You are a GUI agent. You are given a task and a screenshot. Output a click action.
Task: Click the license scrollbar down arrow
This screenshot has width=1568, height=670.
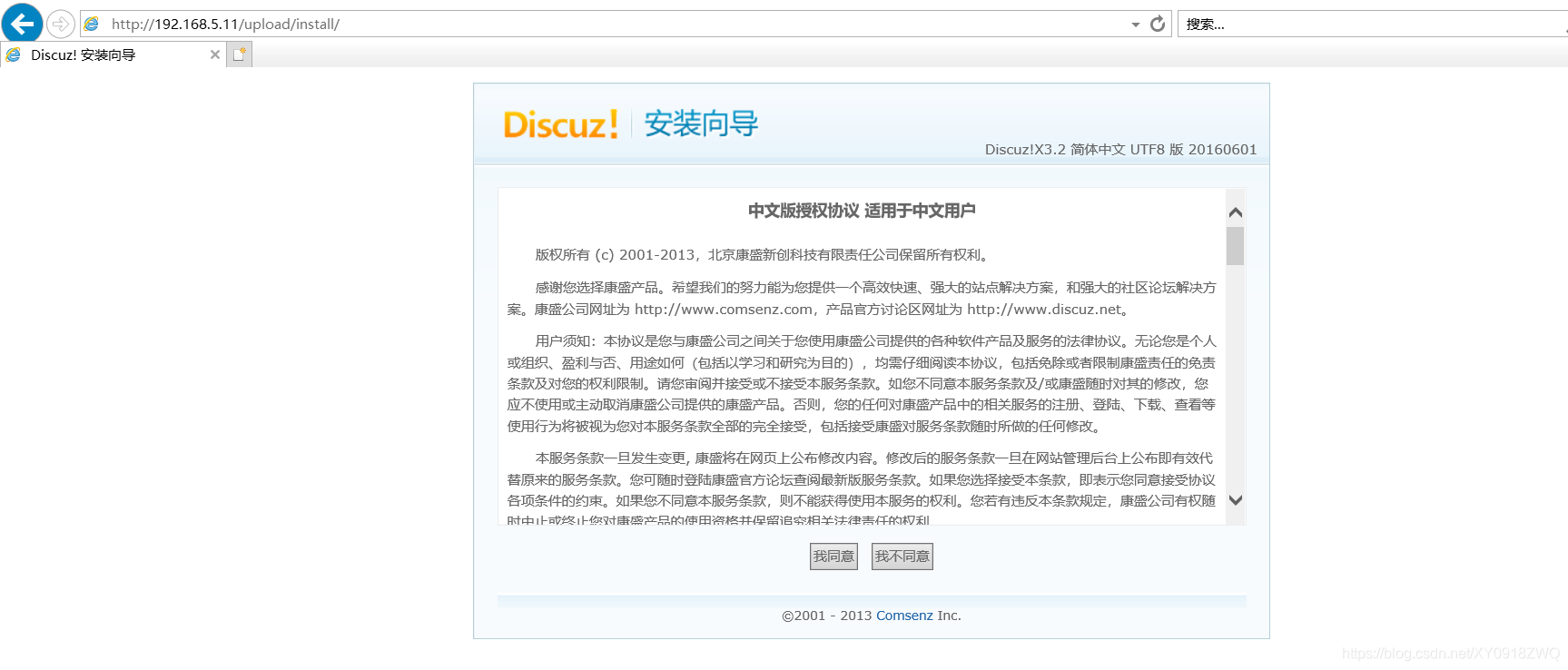[1235, 500]
